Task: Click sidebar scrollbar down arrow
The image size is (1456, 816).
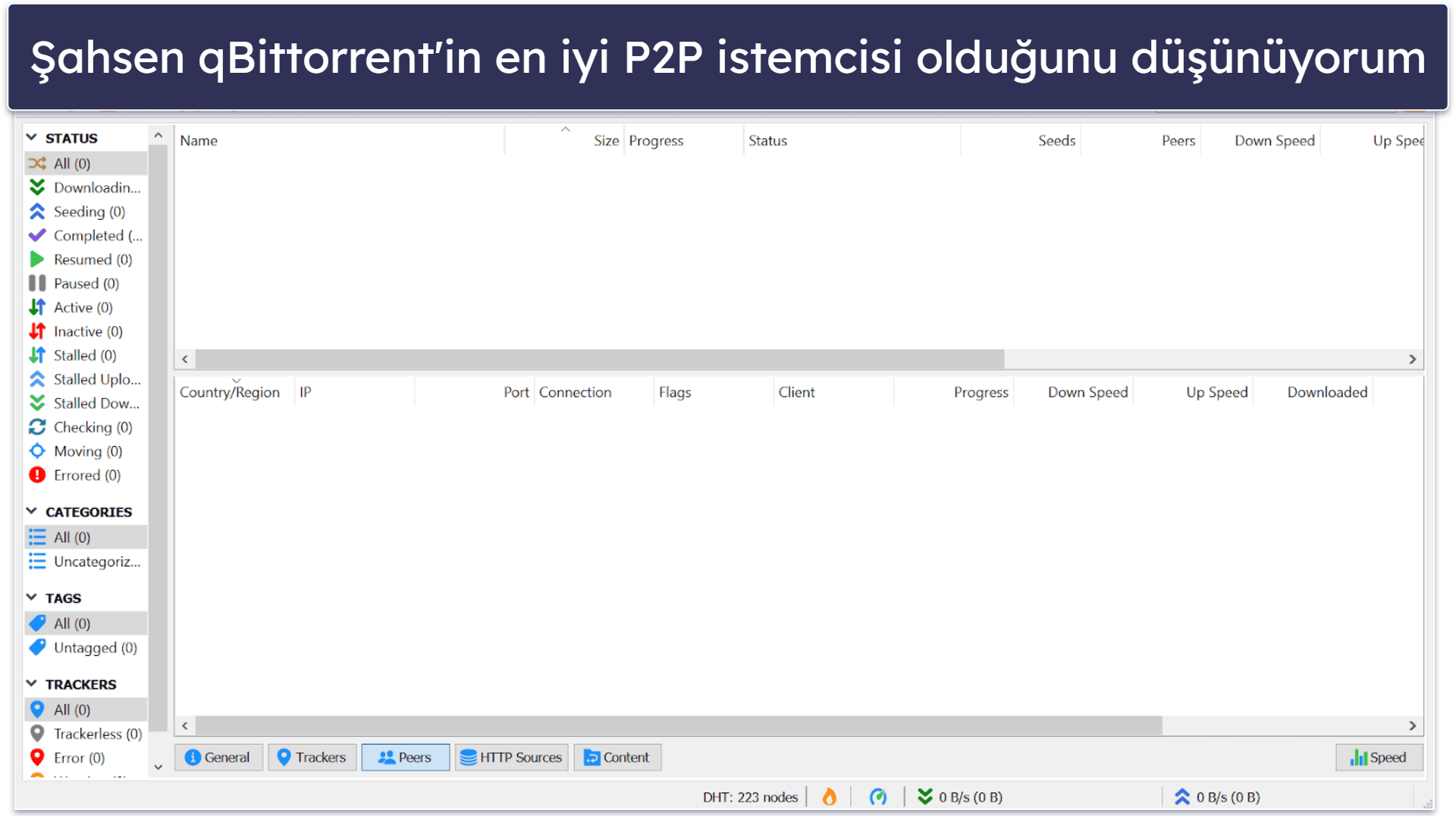Action: pyautogui.click(x=158, y=767)
